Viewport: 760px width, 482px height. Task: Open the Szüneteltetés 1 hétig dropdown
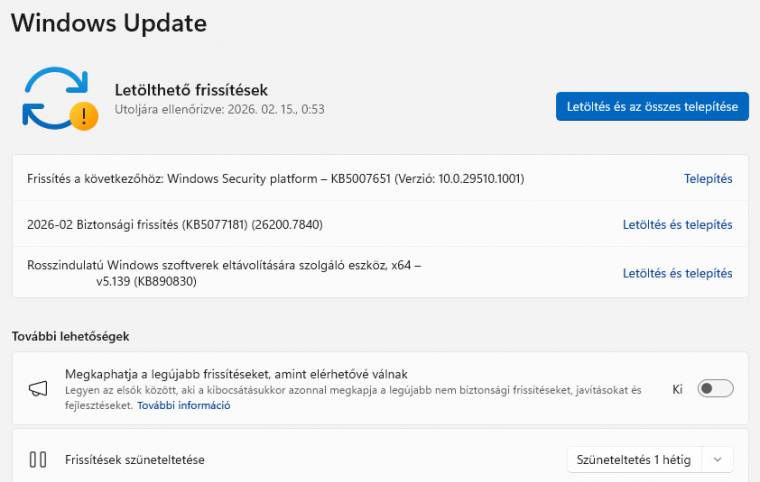point(634,460)
